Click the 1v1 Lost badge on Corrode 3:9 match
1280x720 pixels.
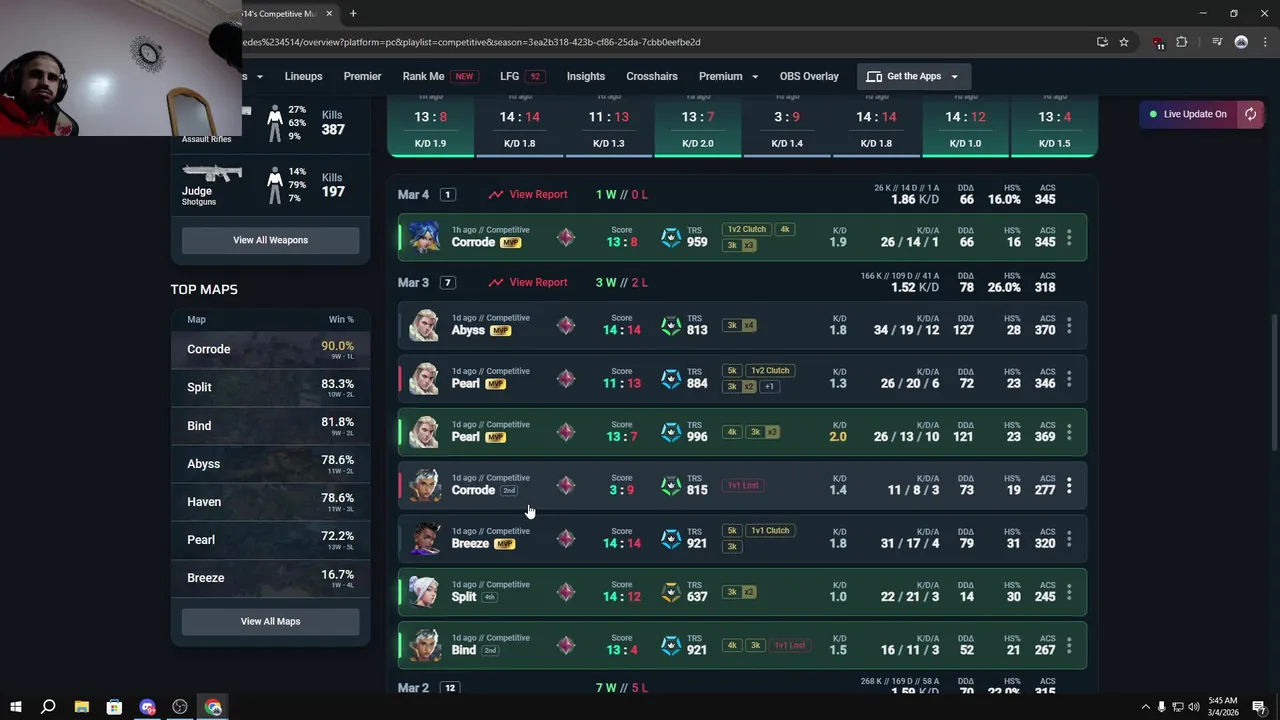point(743,485)
